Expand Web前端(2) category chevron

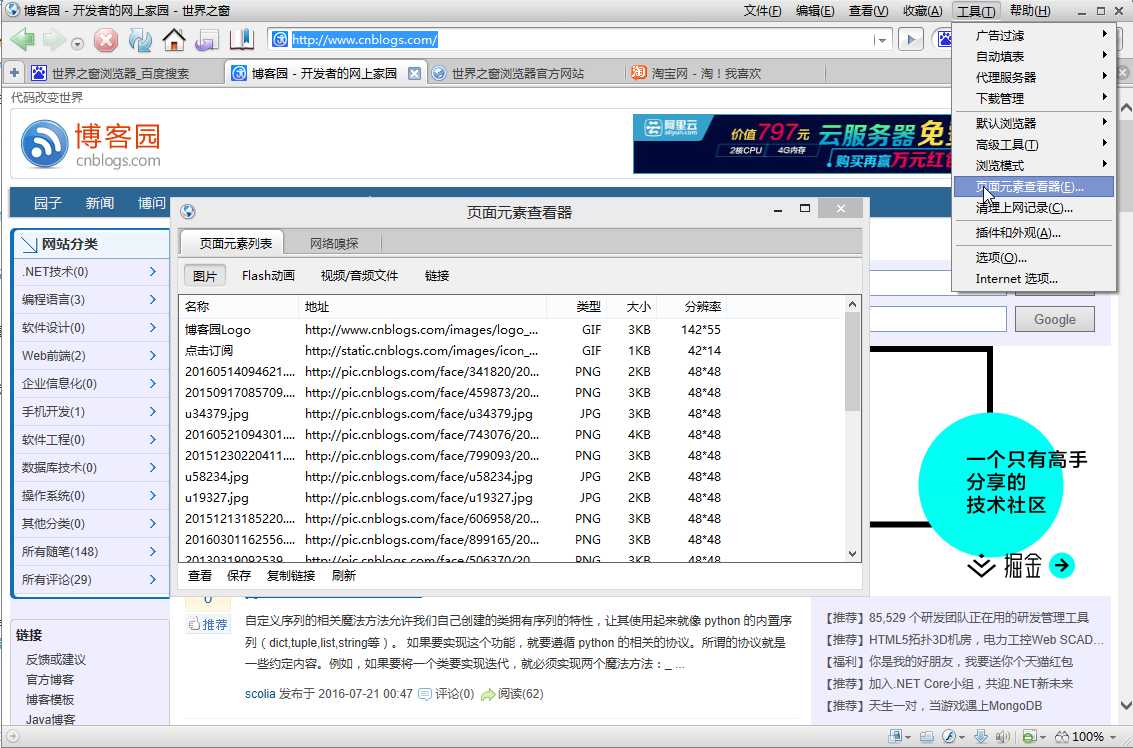pos(152,356)
